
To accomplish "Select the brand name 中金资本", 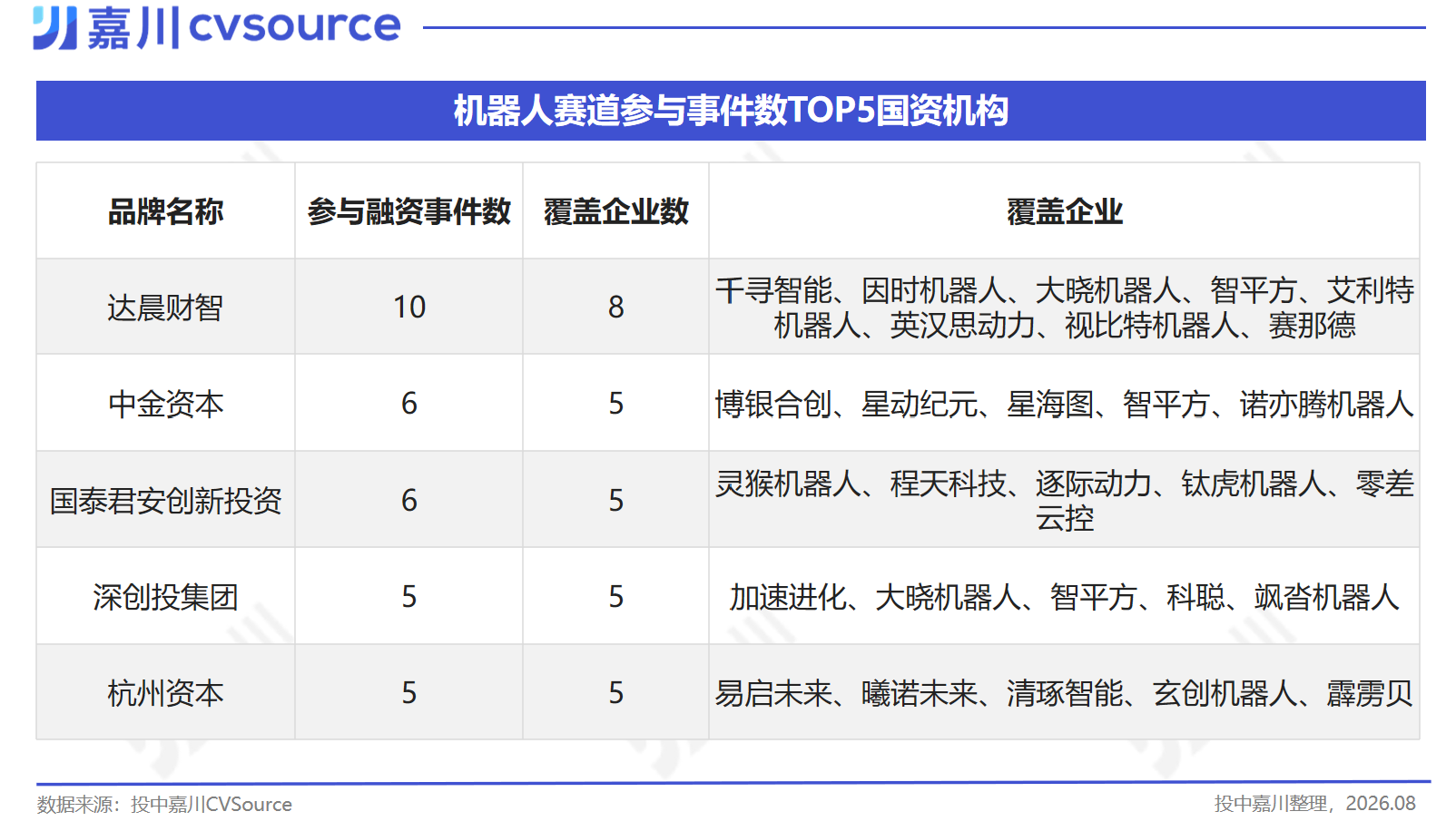I will click(165, 404).
